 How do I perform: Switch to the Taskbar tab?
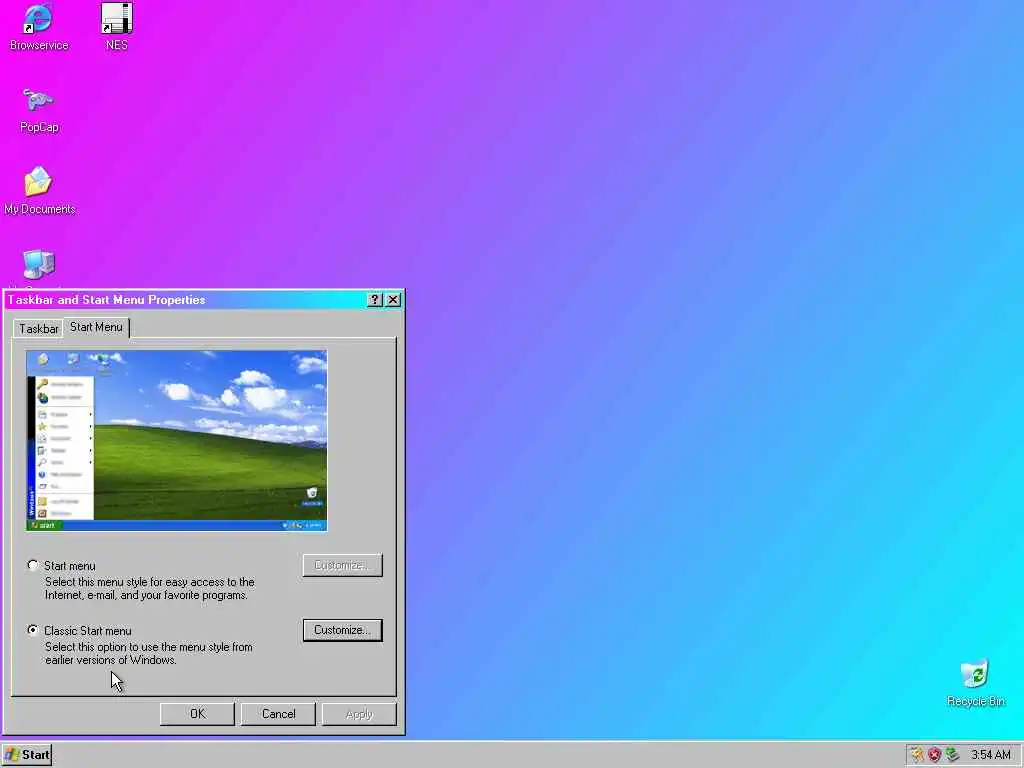[x=39, y=328]
